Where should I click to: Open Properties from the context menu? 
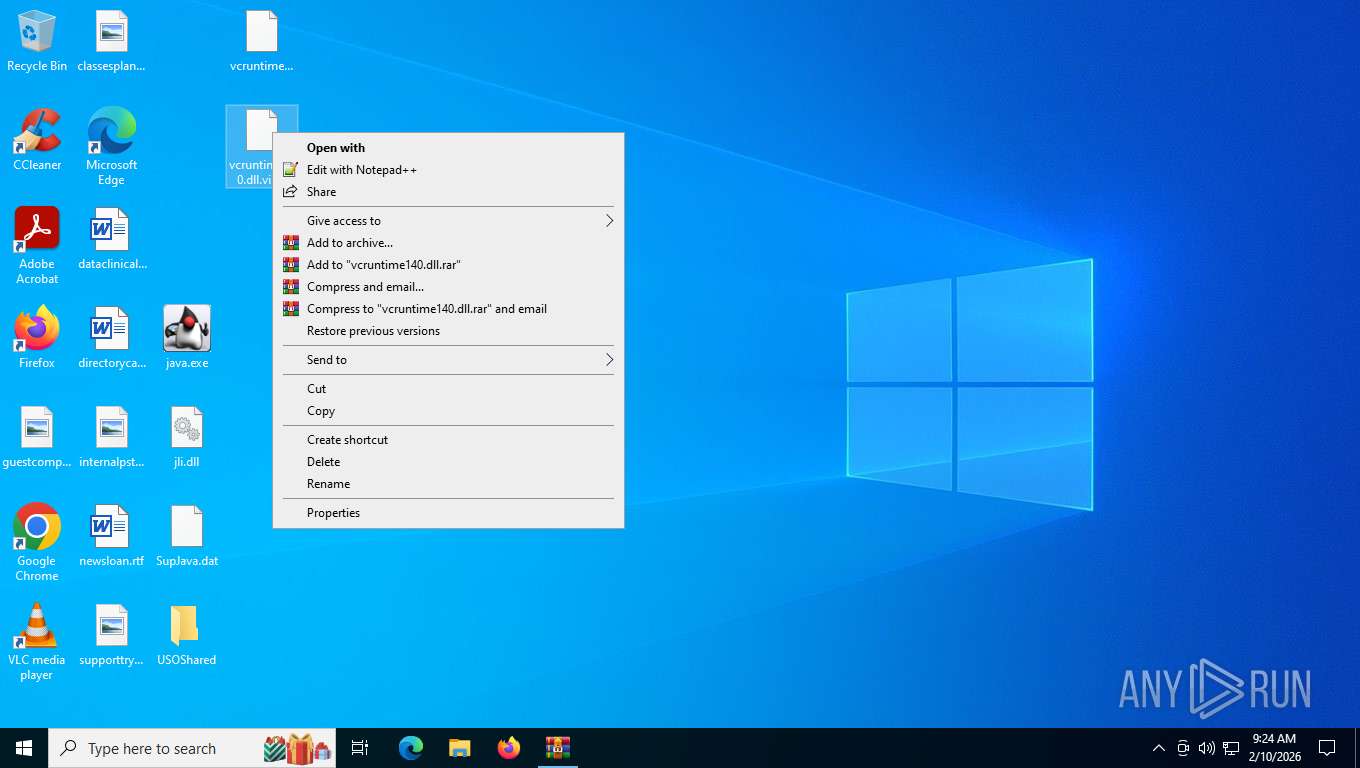448,513
